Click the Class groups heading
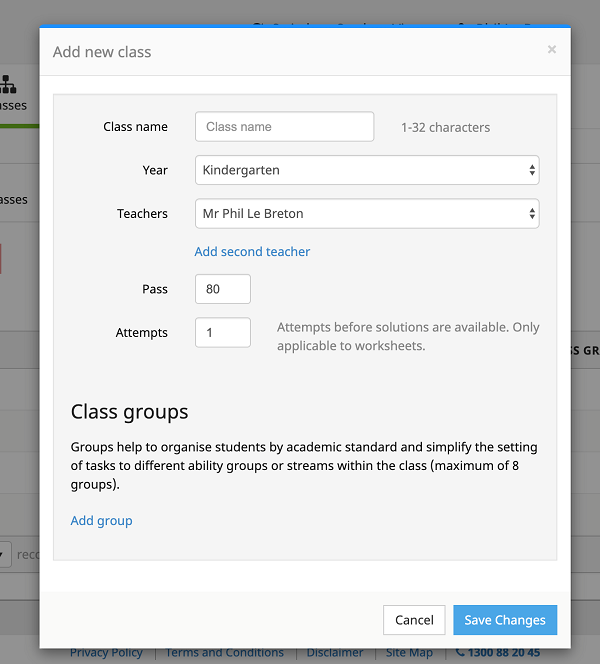 129,412
